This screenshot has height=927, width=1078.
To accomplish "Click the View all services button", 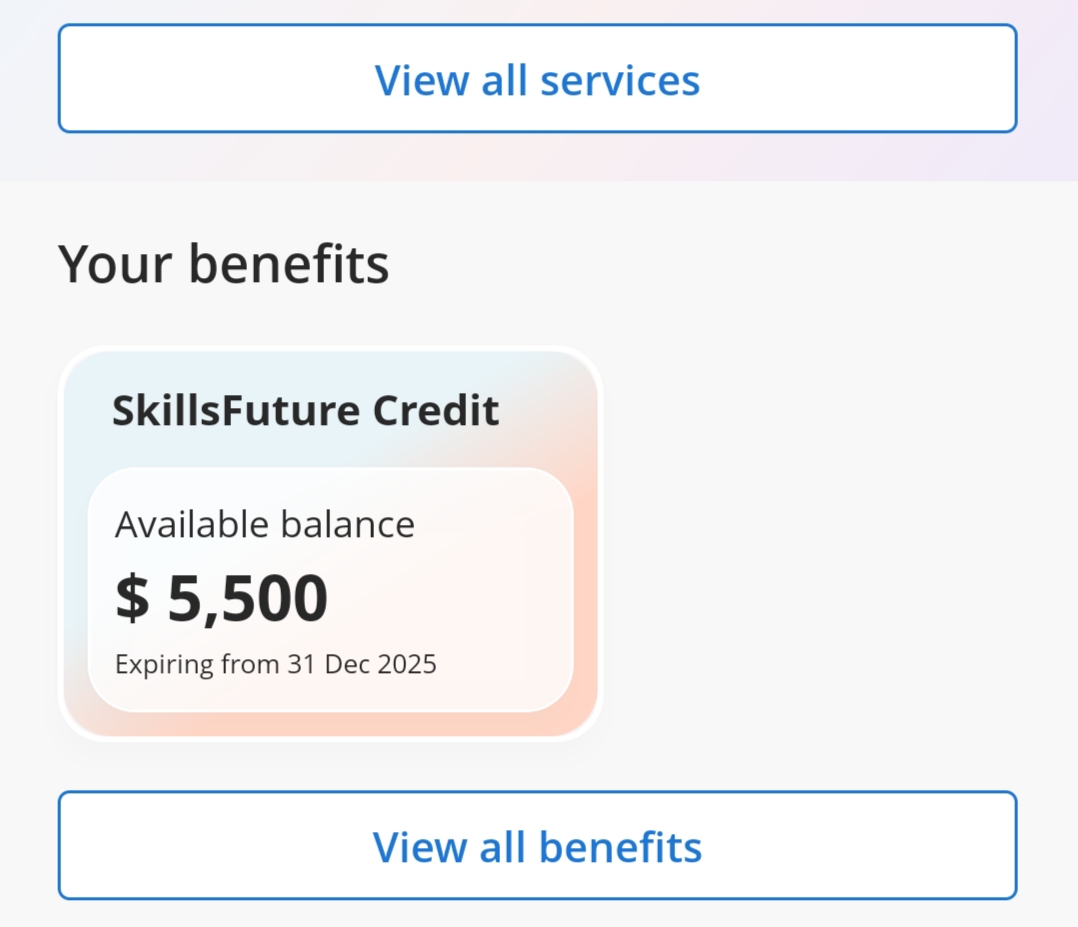I will point(537,79).
